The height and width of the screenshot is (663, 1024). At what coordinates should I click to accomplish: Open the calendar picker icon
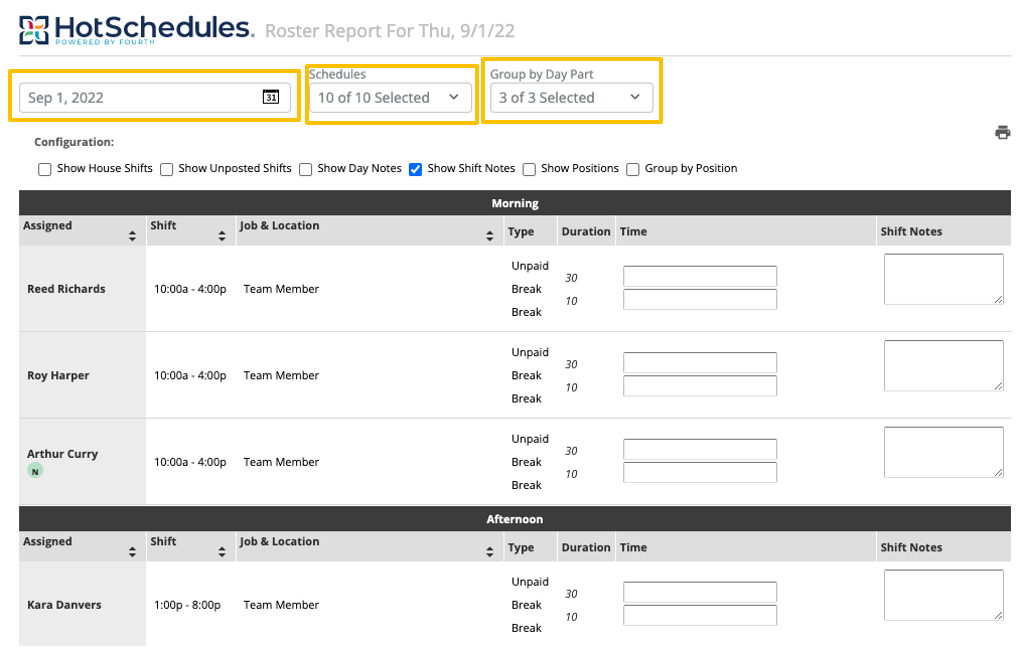coord(270,97)
